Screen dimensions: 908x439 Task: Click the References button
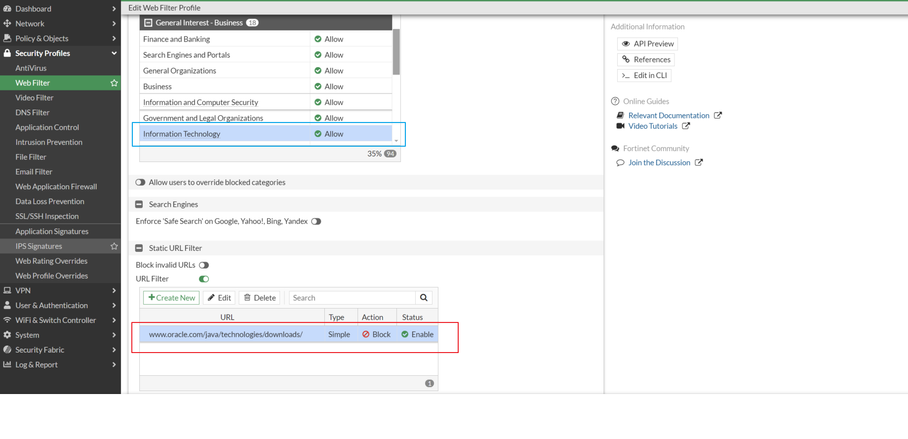pos(646,60)
